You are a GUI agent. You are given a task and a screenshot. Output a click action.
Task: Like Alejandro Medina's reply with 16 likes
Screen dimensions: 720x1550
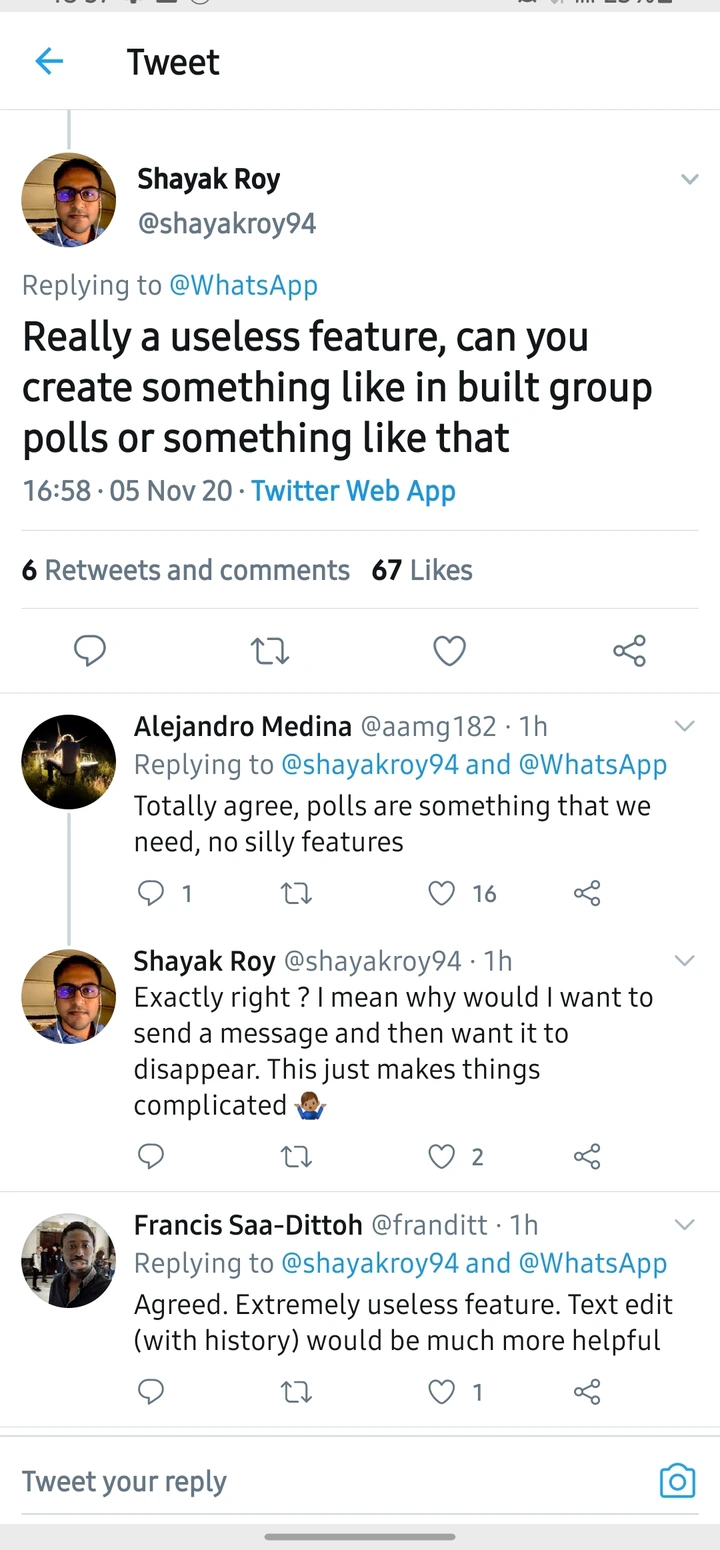coord(442,893)
